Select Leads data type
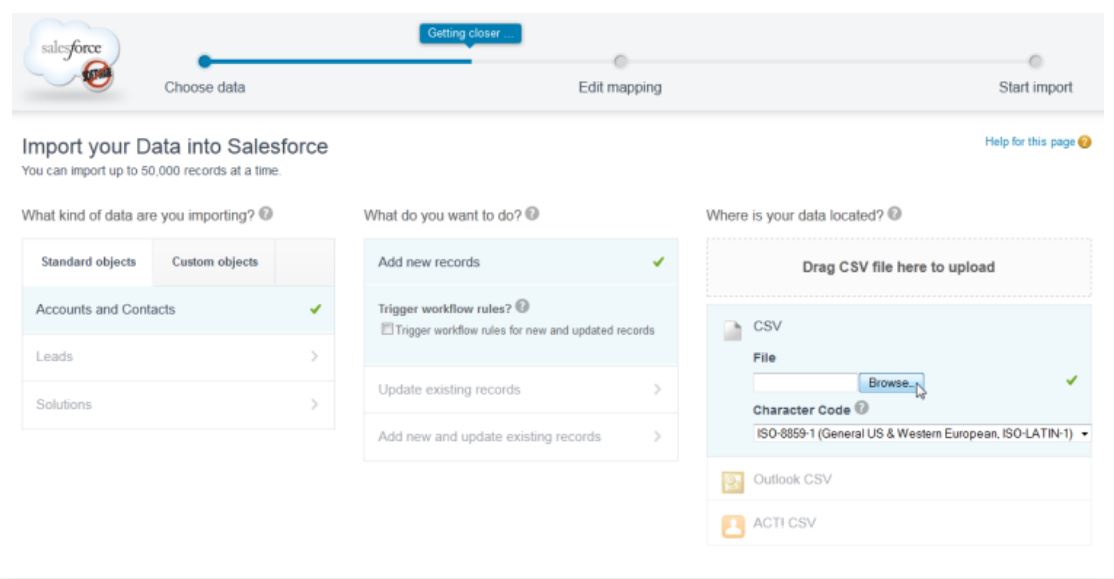 click(178, 357)
